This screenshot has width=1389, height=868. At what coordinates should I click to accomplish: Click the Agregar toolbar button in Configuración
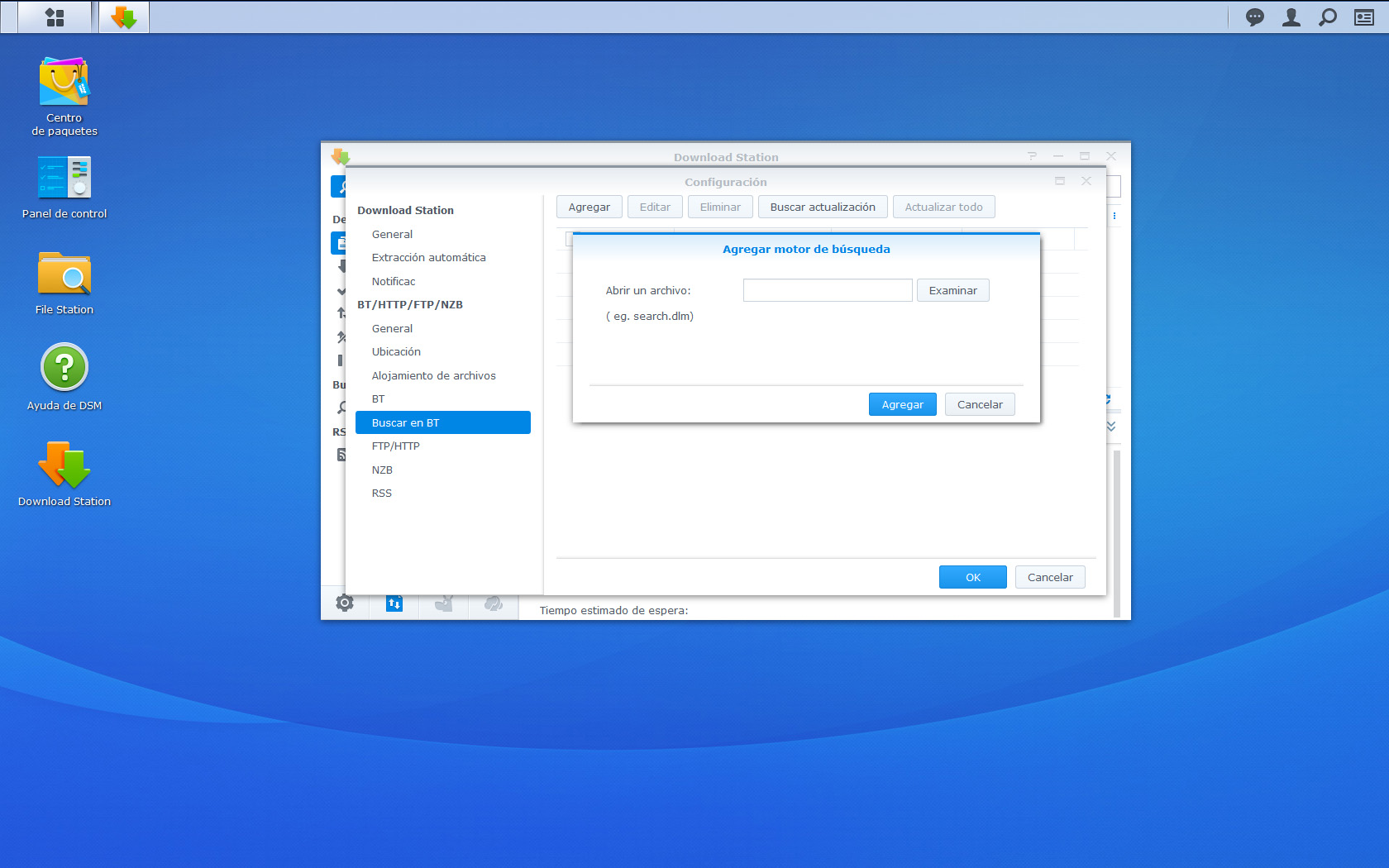589,207
